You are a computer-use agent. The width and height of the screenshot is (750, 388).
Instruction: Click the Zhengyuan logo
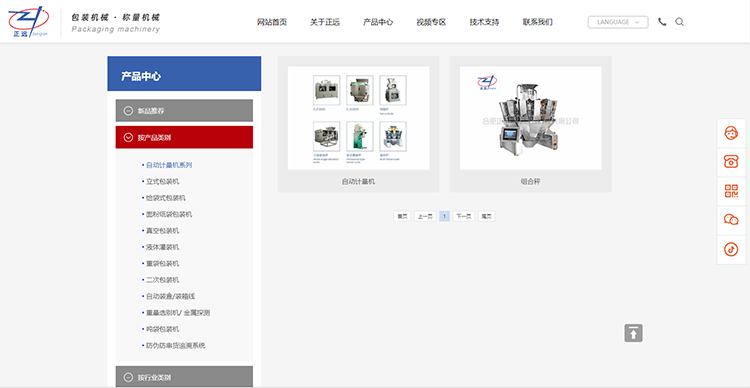point(29,22)
